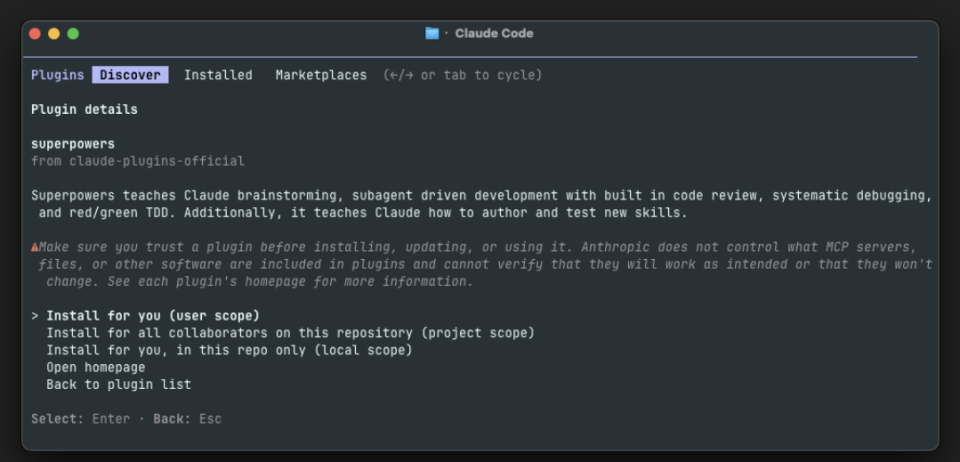Click the 'Select: Enter' hint
960x462 pixels.
click(80, 419)
